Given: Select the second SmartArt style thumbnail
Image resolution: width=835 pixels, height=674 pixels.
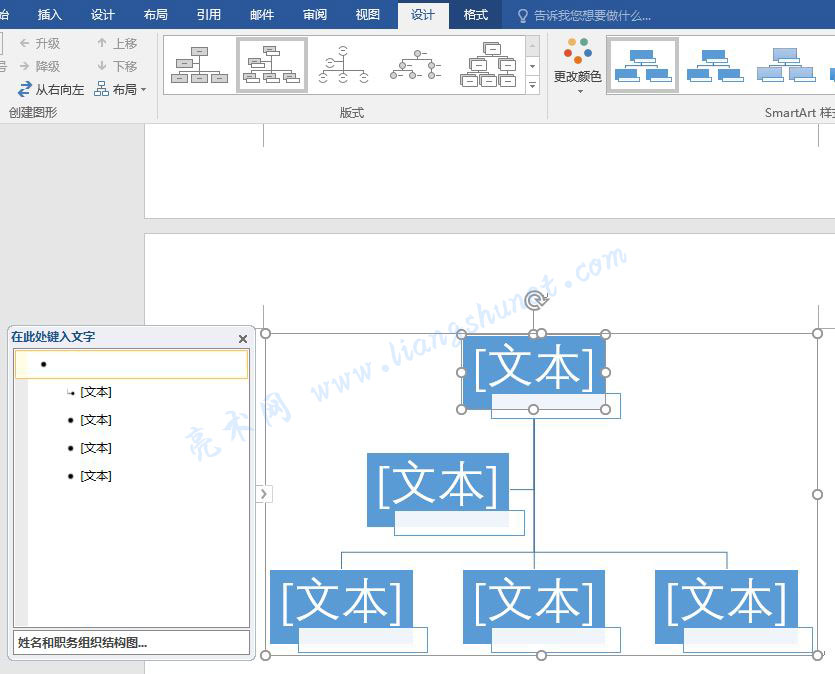Looking at the screenshot, I should point(714,65).
